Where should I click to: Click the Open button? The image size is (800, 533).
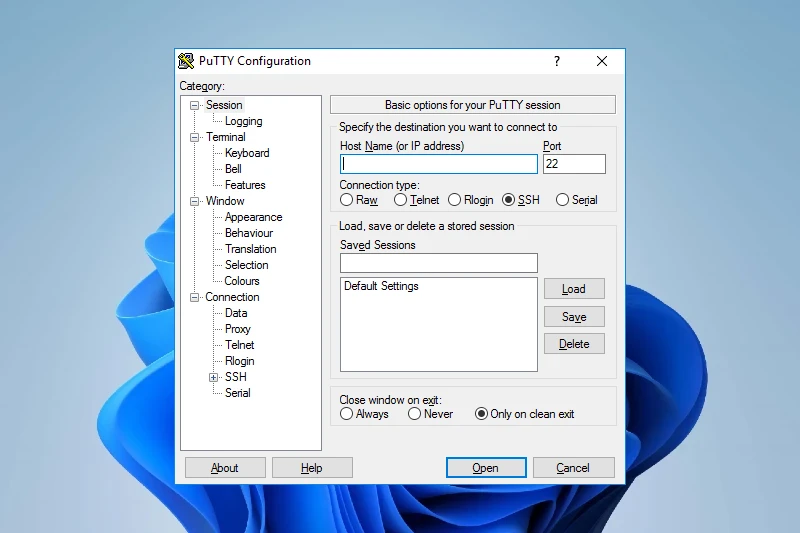pos(485,468)
